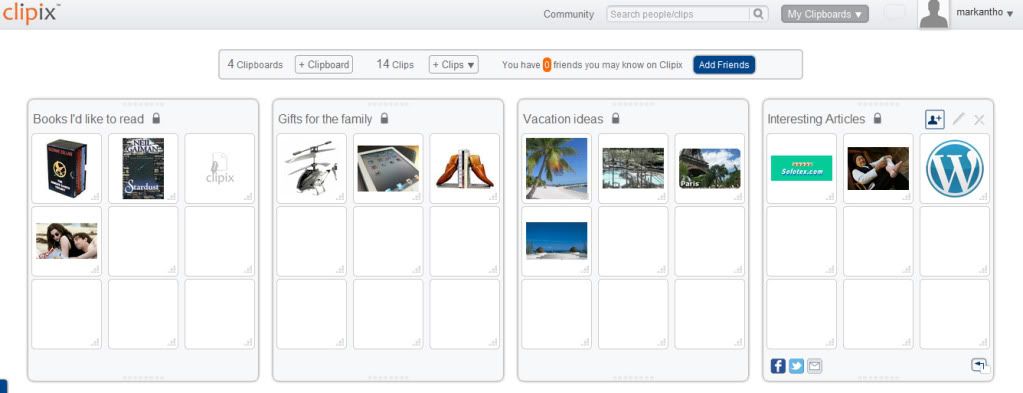
Task: Click the pencil edit icon on Interesting Articles
Action: pos(958,119)
